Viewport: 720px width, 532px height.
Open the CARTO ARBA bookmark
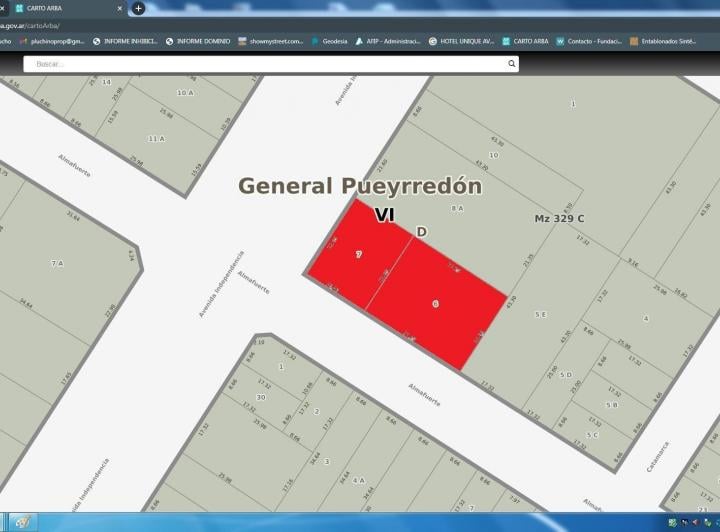point(525,41)
